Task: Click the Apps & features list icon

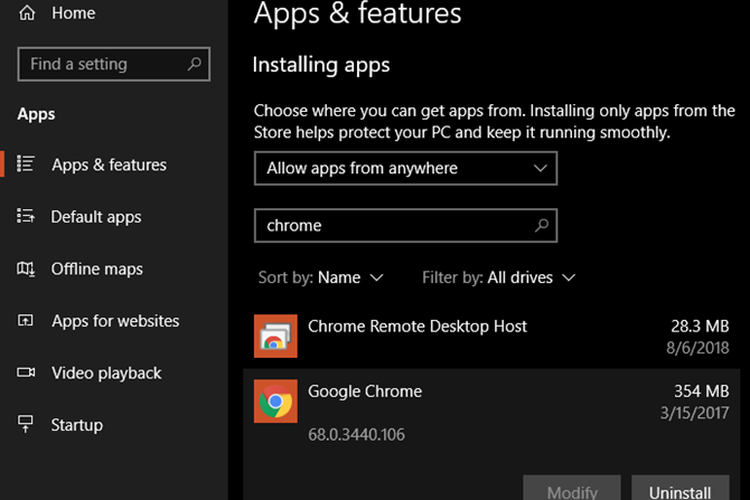Action: point(27,165)
